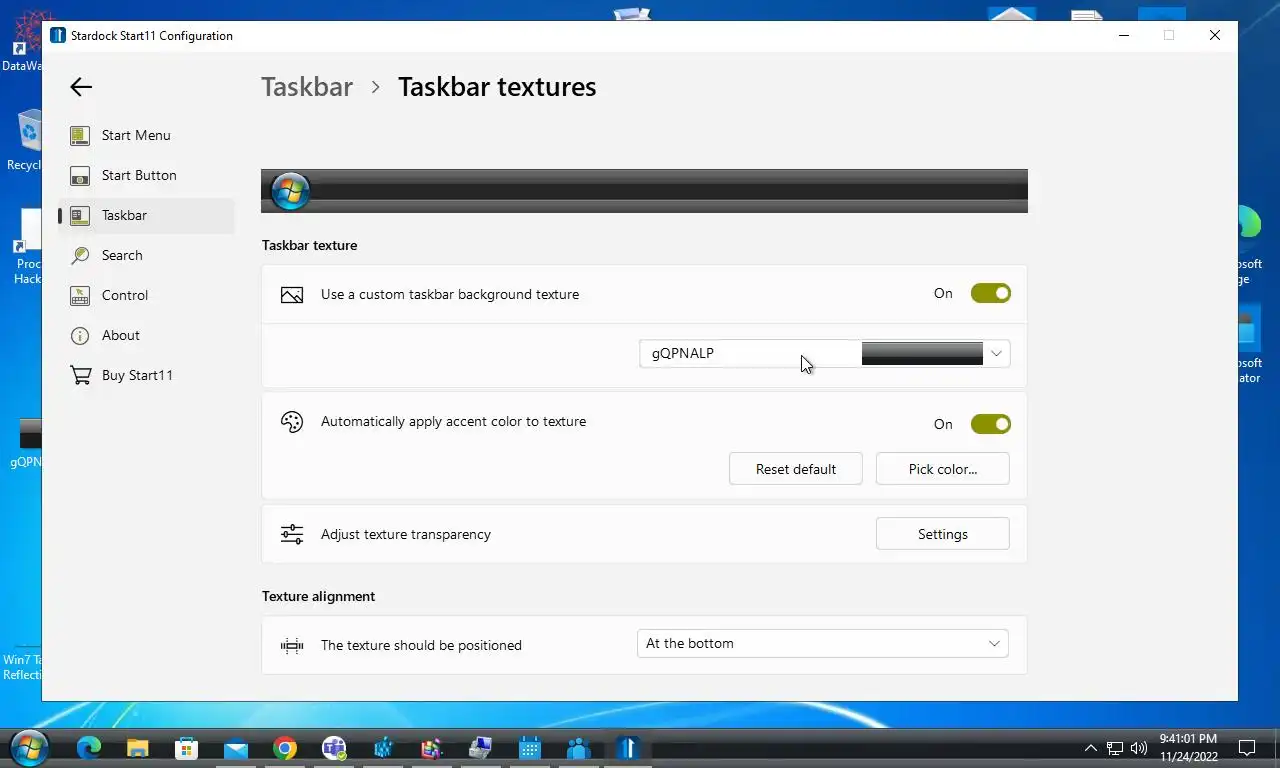Show hidden tray icons chevron

[1091, 748]
